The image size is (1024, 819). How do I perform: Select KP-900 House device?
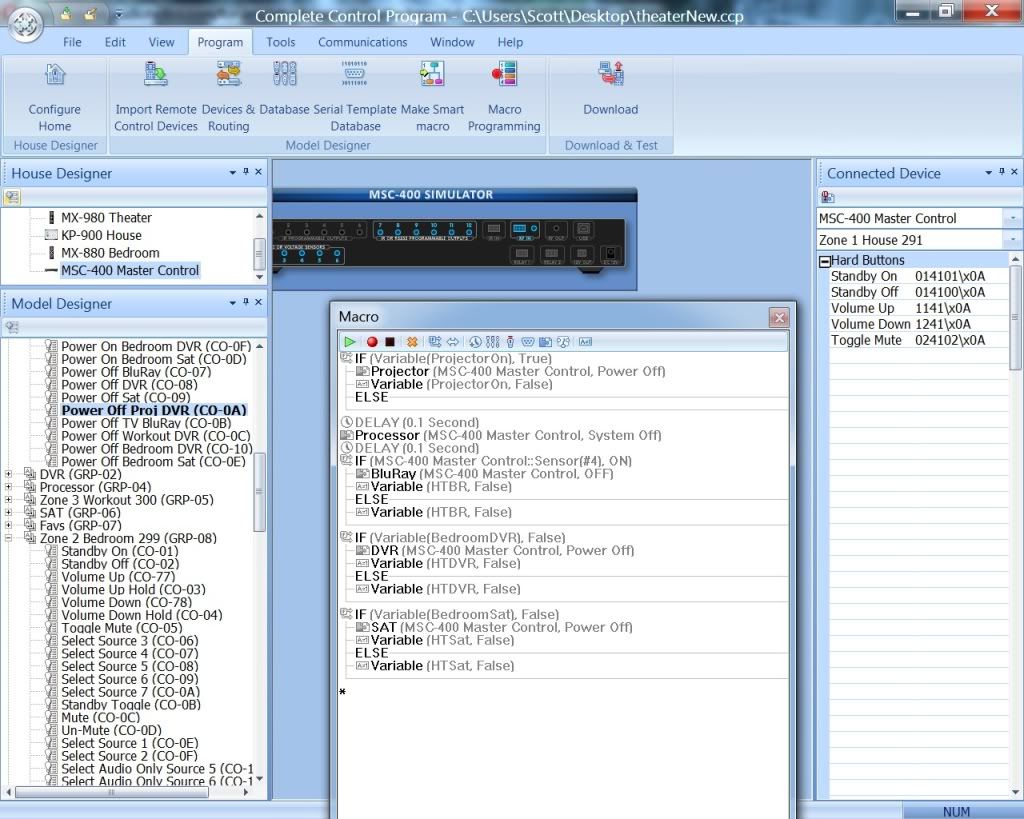pos(101,235)
